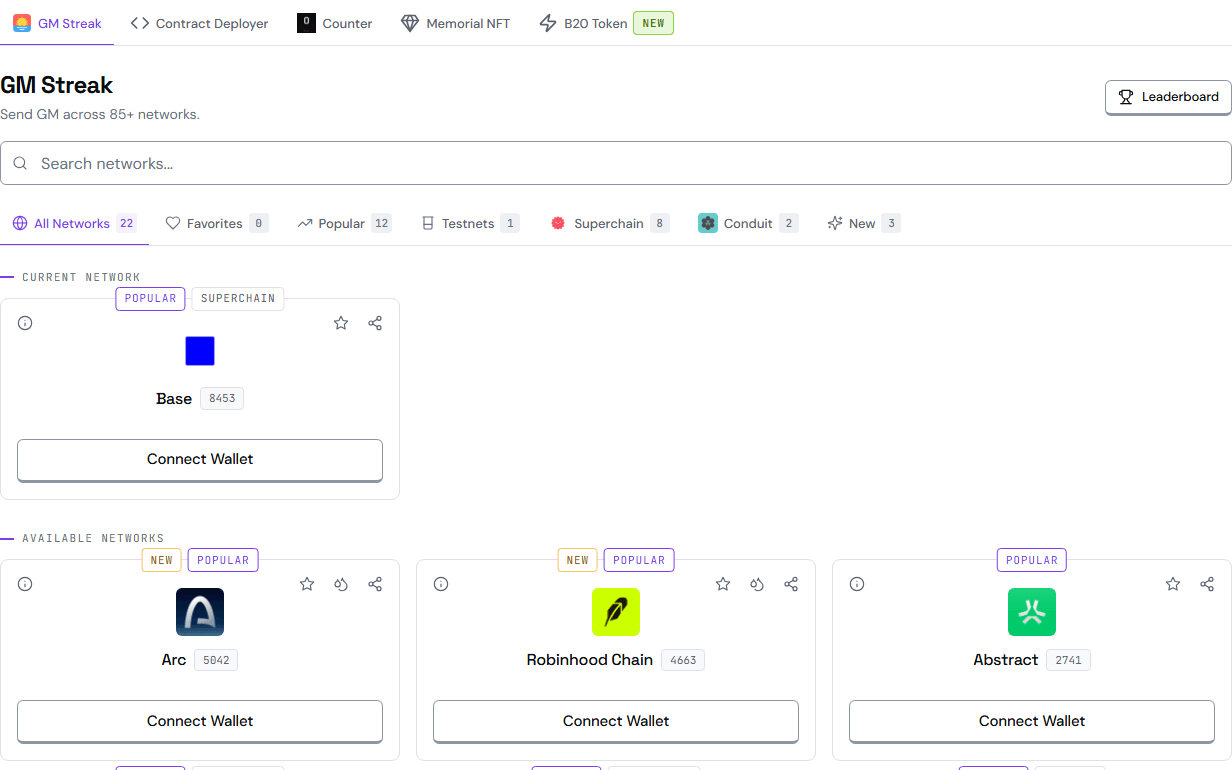This screenshot has width=1232, height=770.
Task: Click the Arc chain ID 5042
Action: (x=216, y=660)
